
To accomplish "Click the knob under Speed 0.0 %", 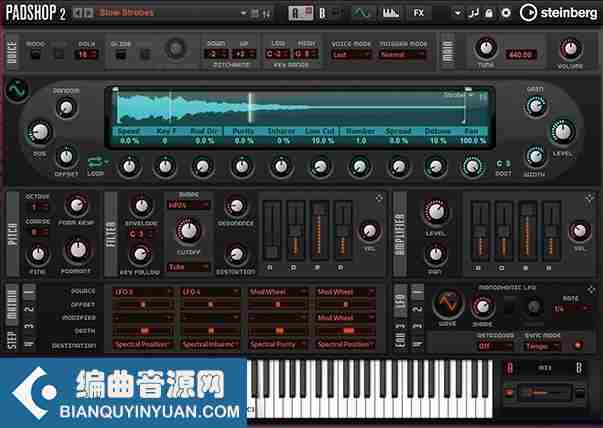I will pos(129,167).
